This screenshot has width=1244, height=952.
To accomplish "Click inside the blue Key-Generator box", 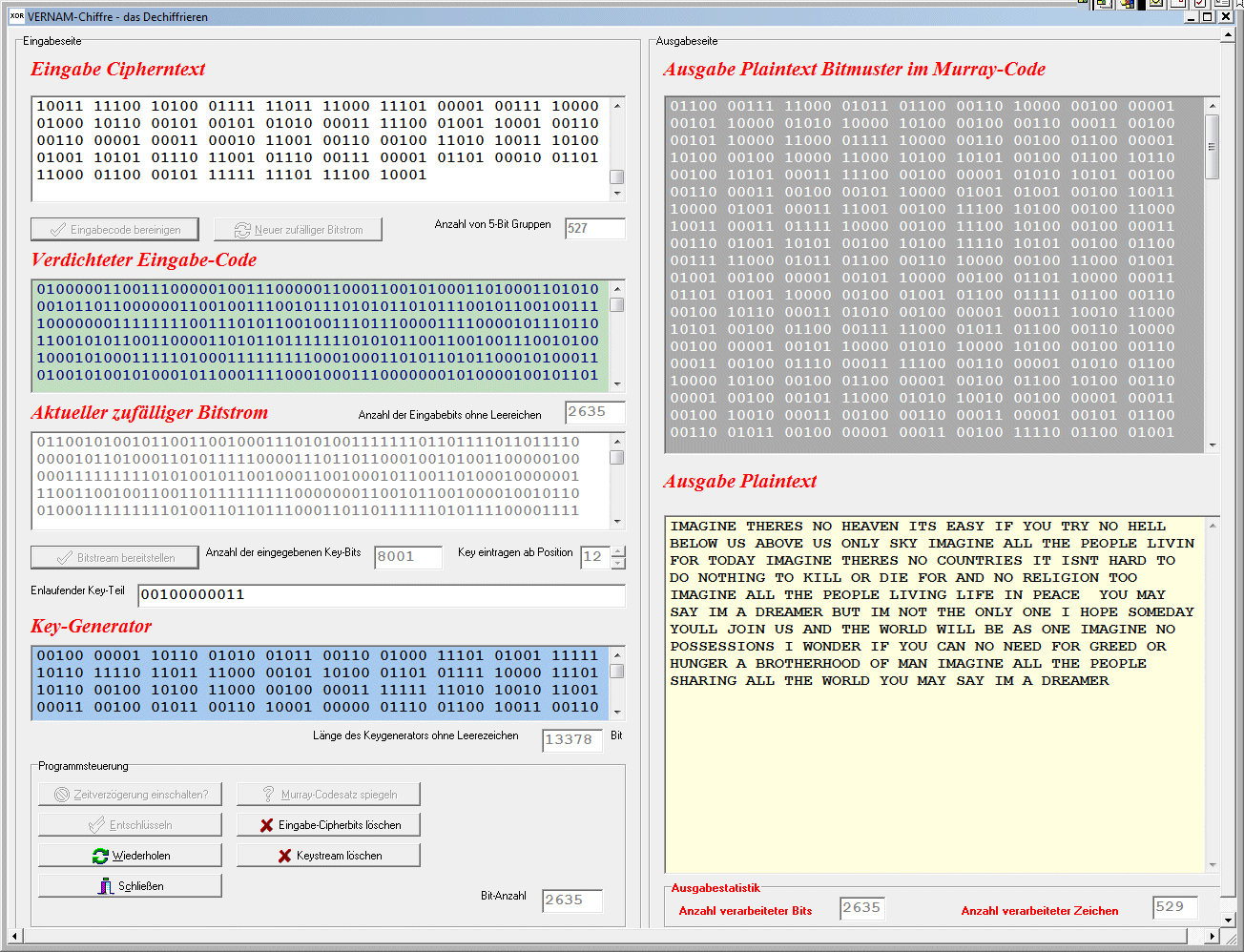I will point(321,683).
